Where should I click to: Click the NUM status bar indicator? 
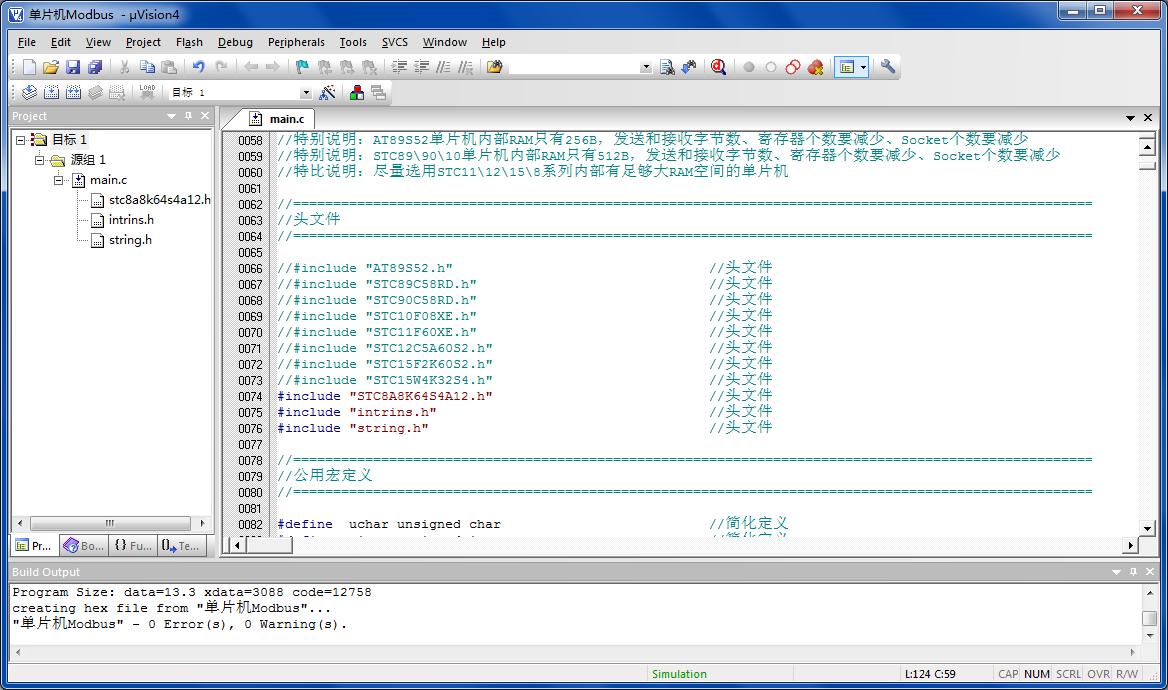coord(1036,674)
